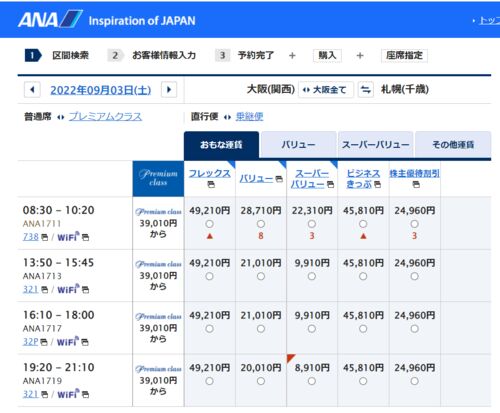This screenshot has width=500, height=413.
Task: Go to previous day arrow
Action: 32,90
